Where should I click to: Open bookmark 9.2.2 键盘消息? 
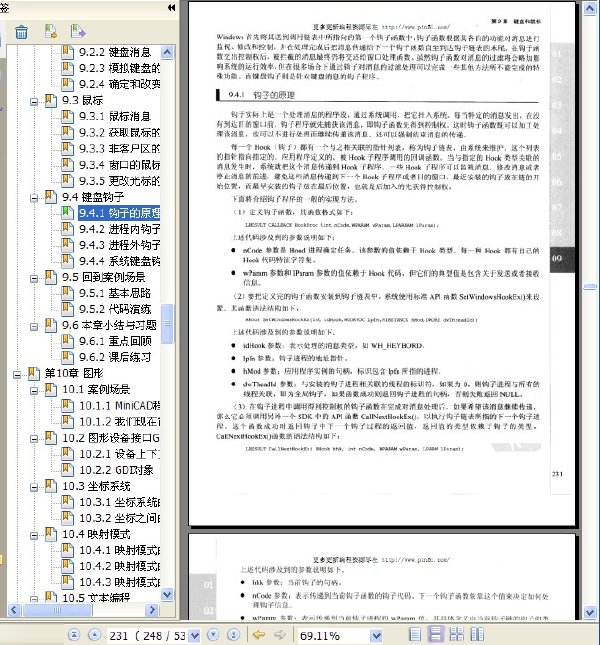pyautogui.click(x=115, y=52)
